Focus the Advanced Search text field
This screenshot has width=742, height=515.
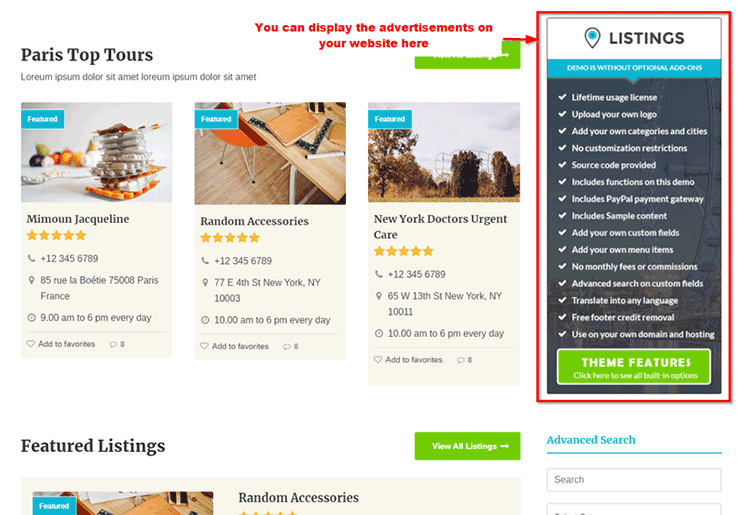point(634,480)
